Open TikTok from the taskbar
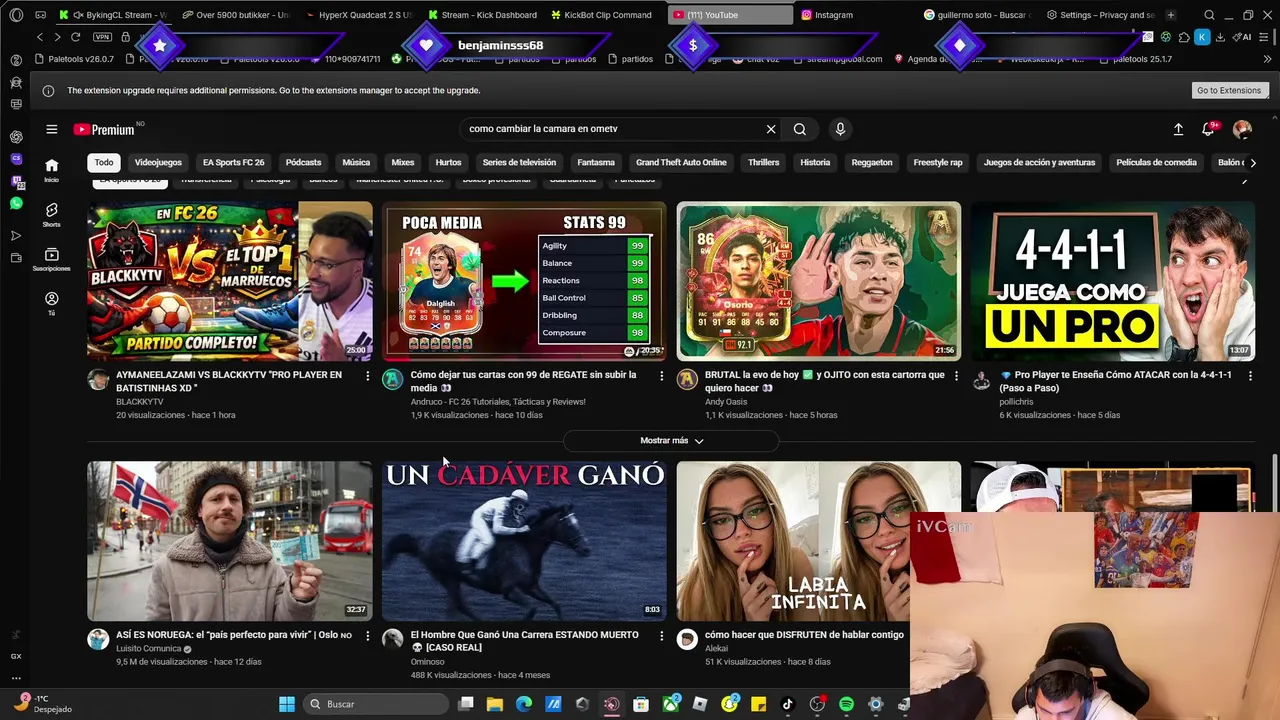Image resolution: width=1280 pixels, height=720 pixels. 787,704
